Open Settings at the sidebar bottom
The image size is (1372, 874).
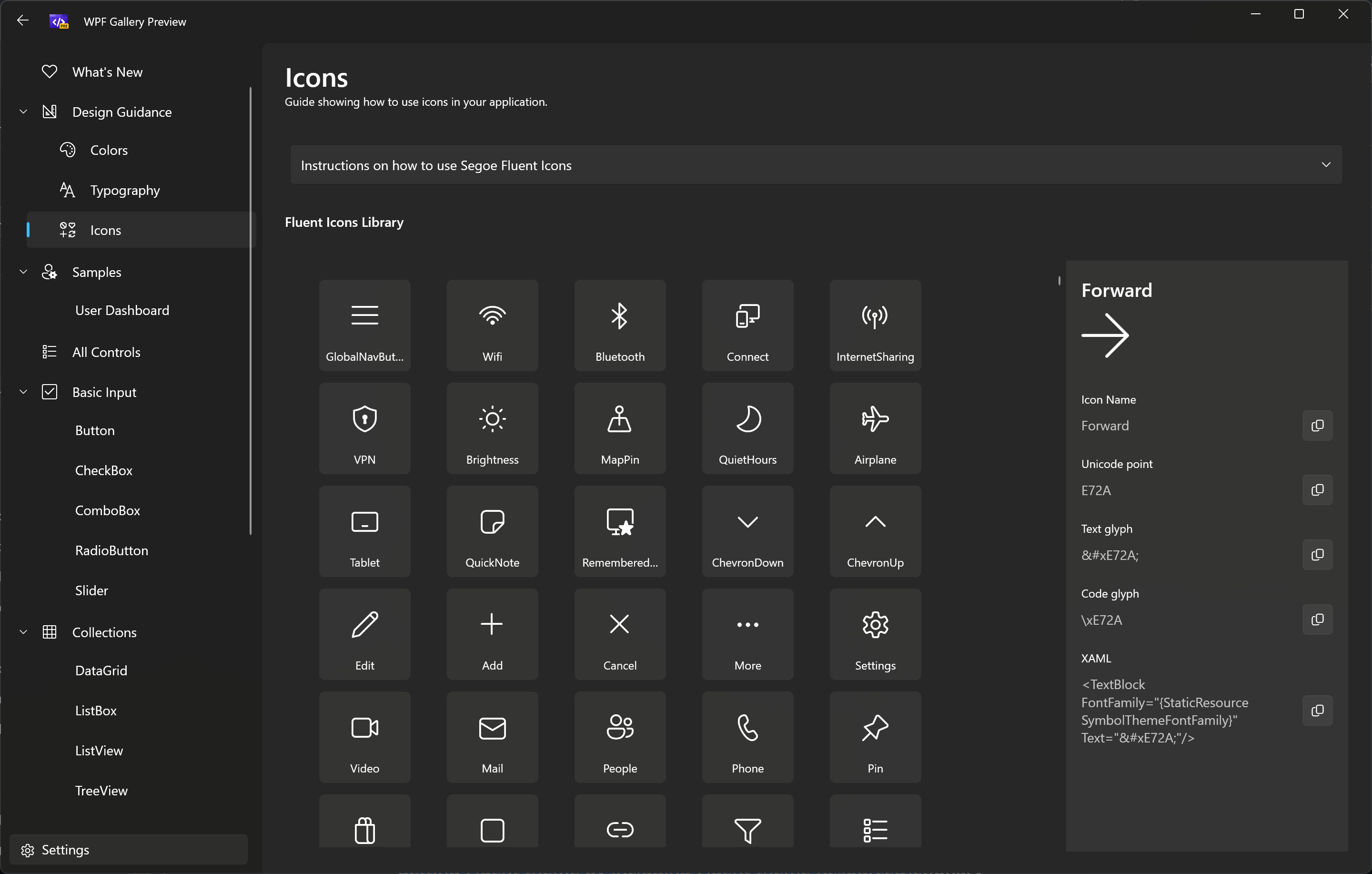click(x=129, y=850)
